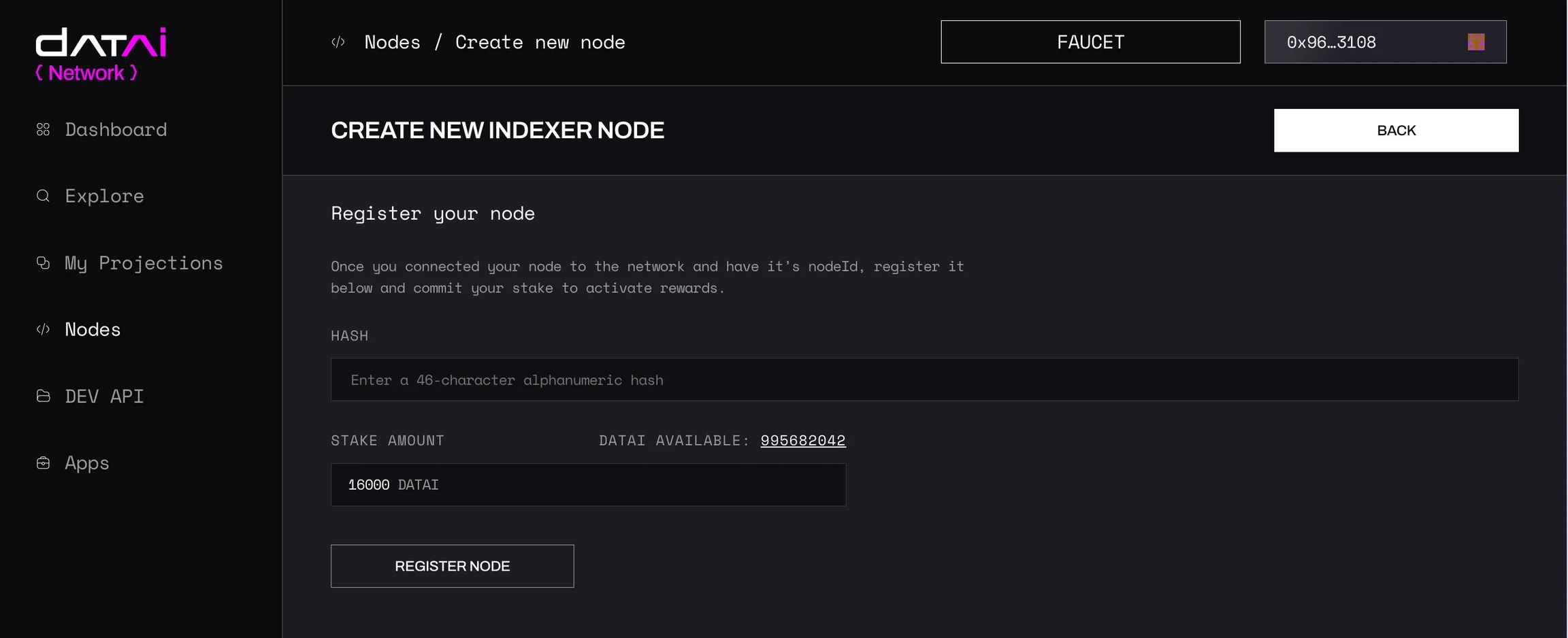Open the Apps section
This screenshot has height=638, width=1568.
click(x=87, y=463)
